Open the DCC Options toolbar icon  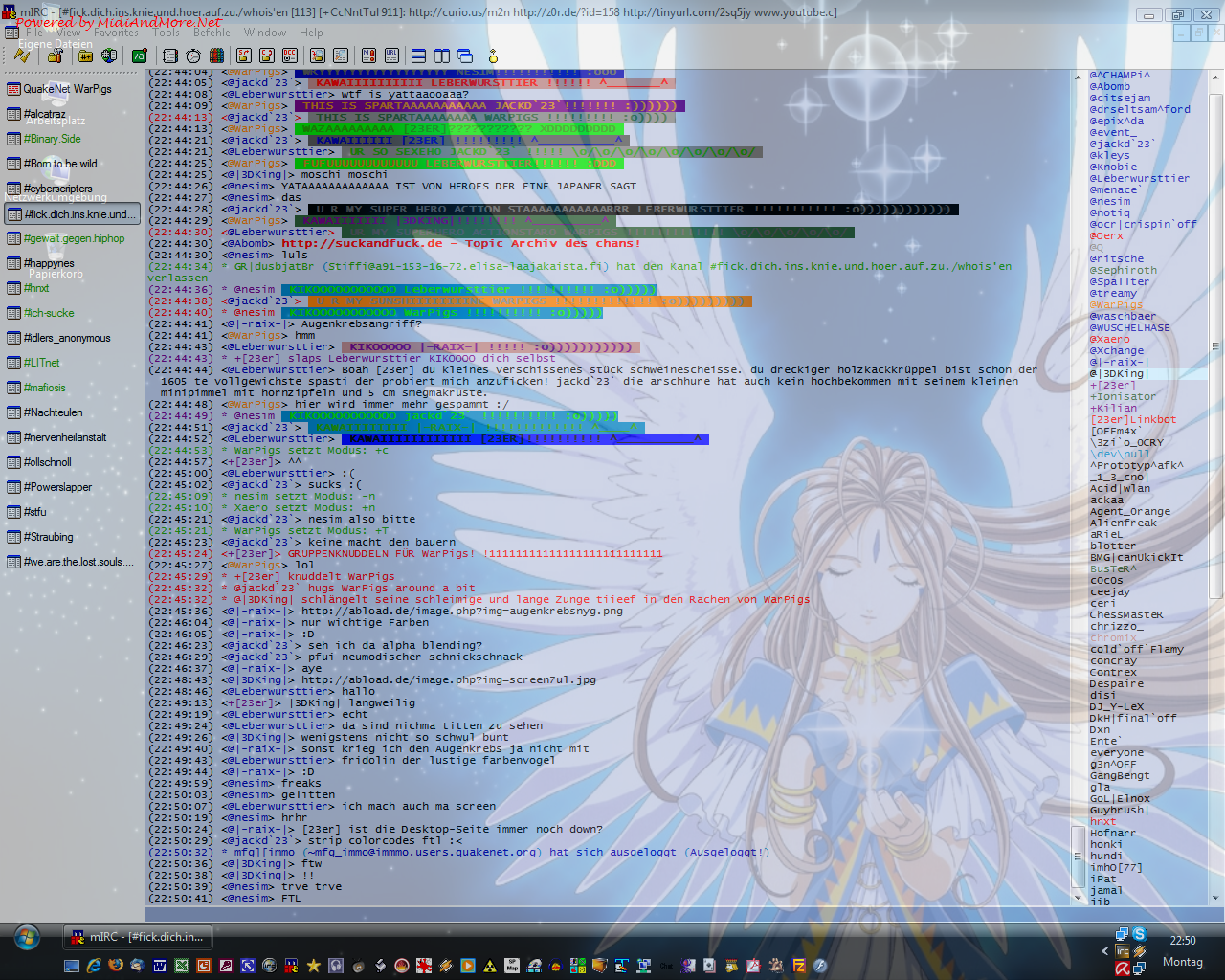(290, 56)
